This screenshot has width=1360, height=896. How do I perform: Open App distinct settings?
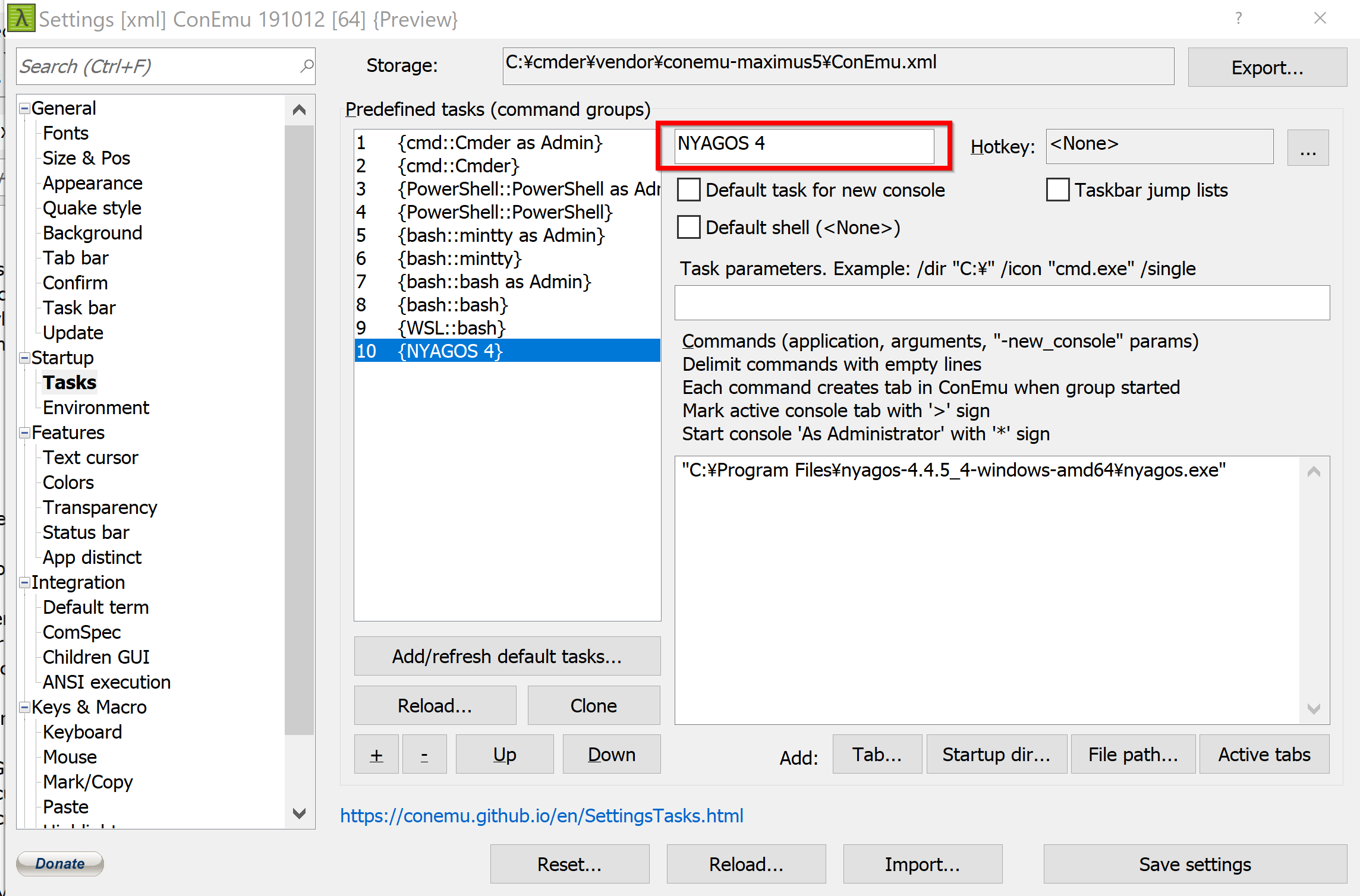pyautogui.click(x=92, y=557)
